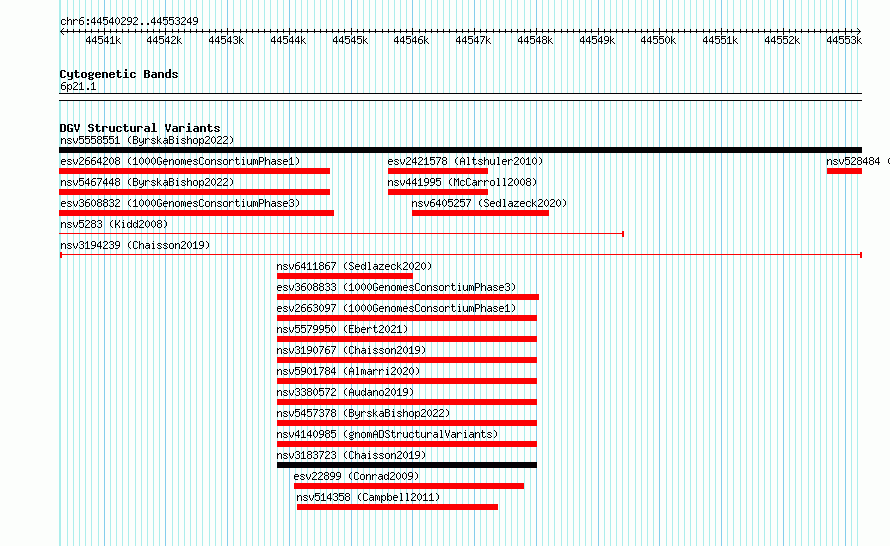890x546 pixels.
Task: Open esv2663097 (1000GenomesConsortiumPhase1) label
Action: (396, 308)
